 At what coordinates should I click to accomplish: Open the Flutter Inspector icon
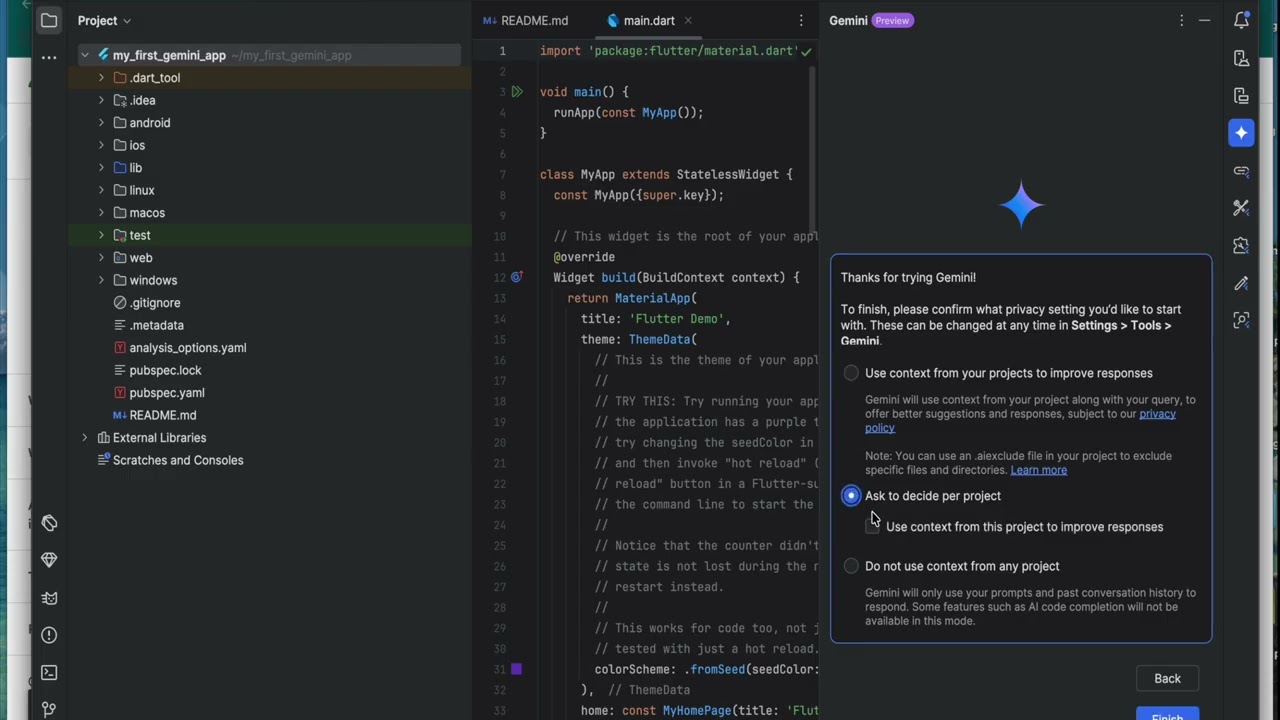(1241, 320)
